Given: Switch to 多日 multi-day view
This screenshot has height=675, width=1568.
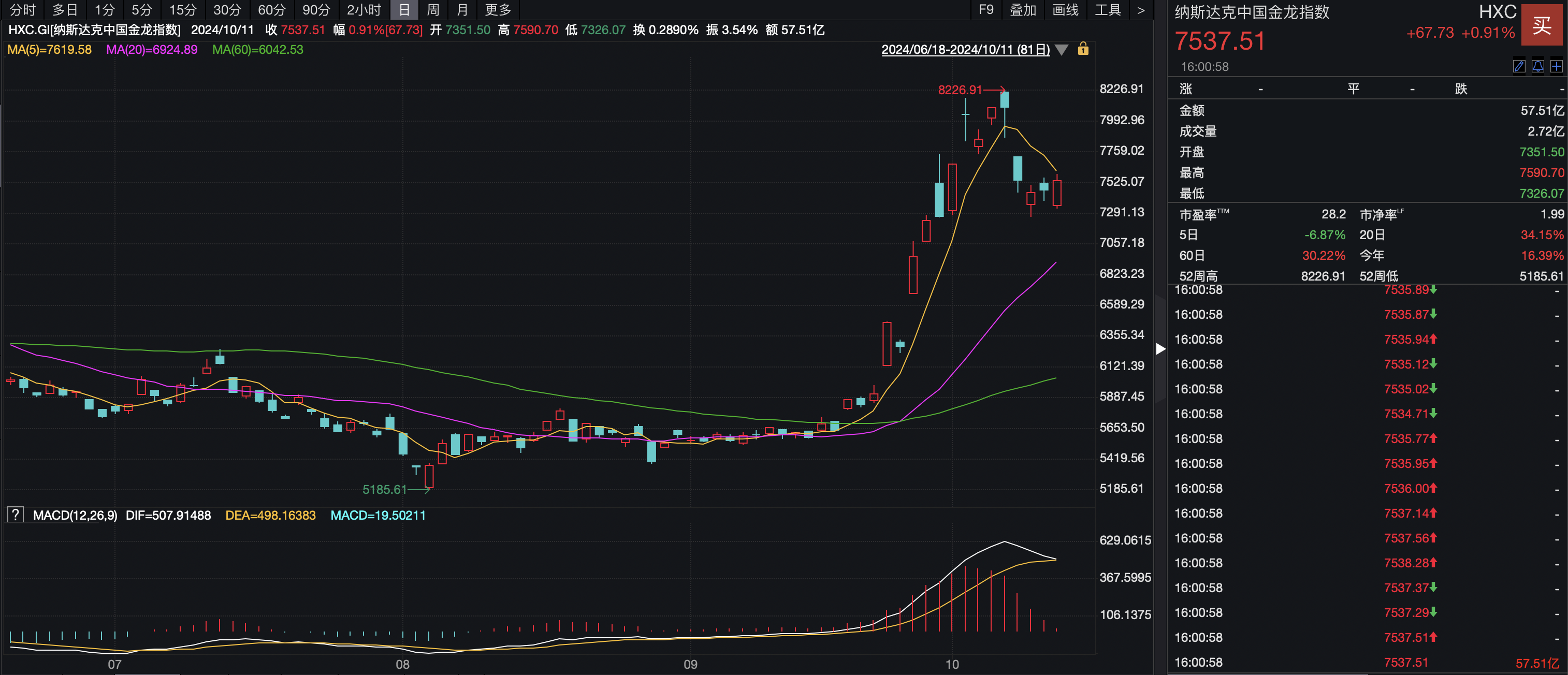Looking at the screenshot, I should 65,10.
